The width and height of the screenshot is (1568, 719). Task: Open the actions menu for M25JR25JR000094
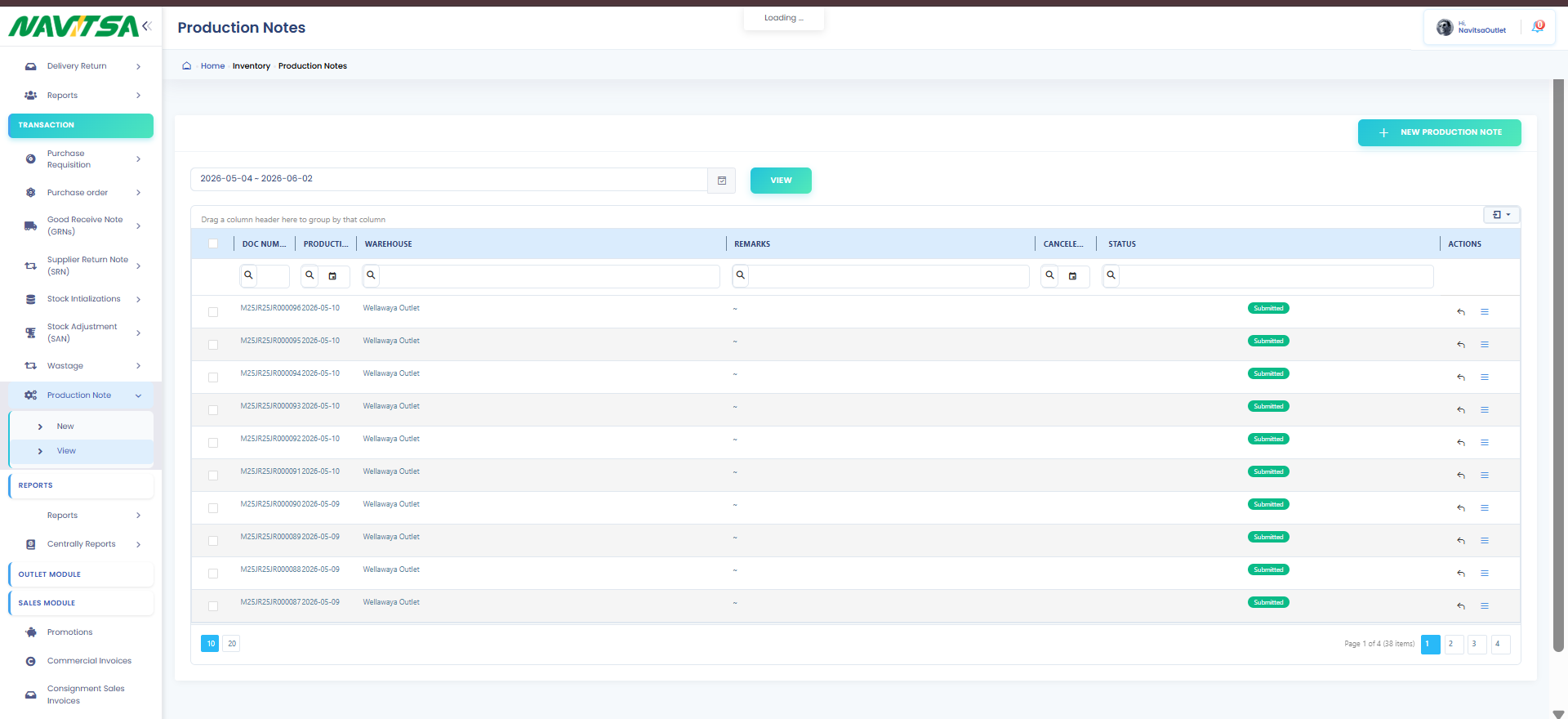click(1485, 377)
